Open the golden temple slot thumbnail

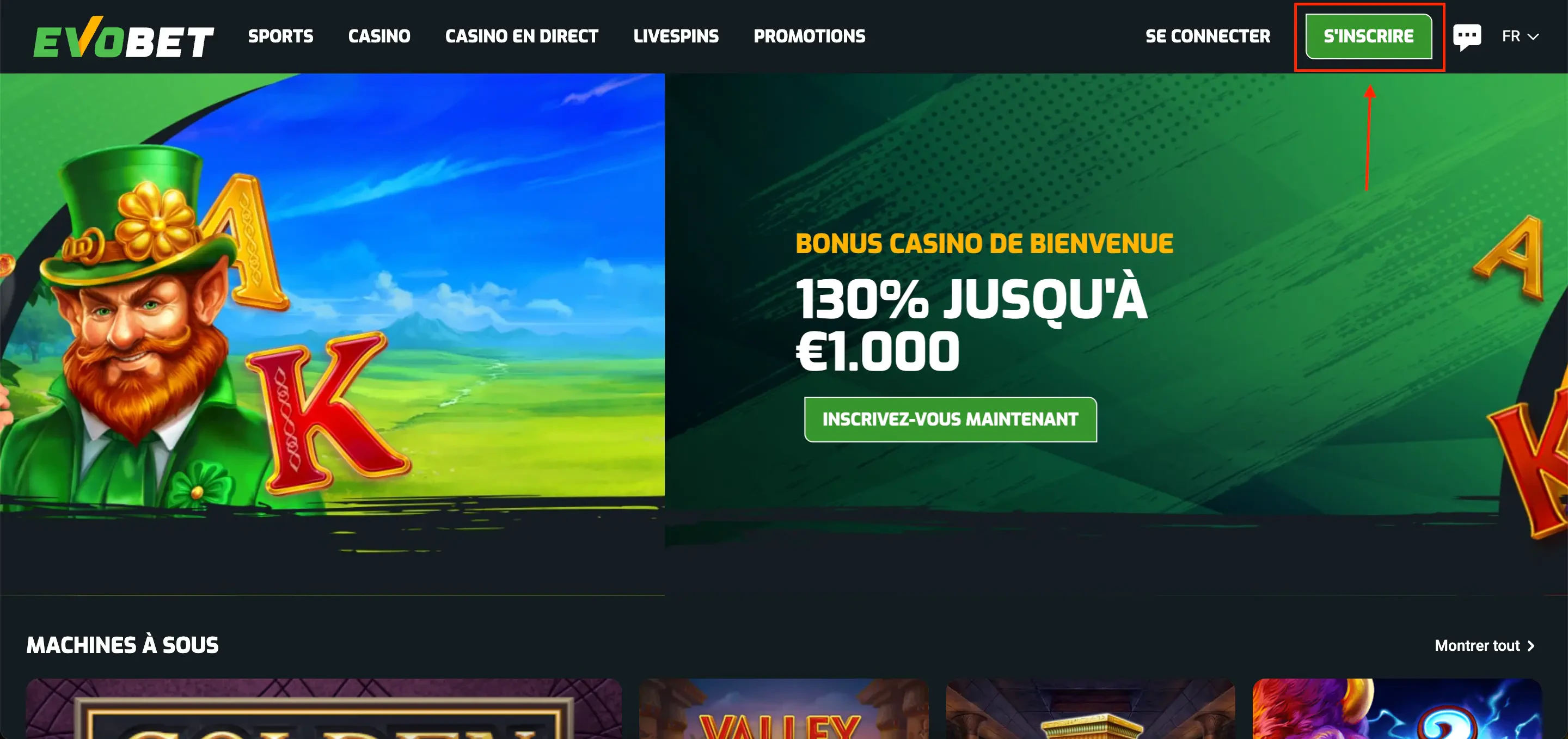pos(1090,709)
